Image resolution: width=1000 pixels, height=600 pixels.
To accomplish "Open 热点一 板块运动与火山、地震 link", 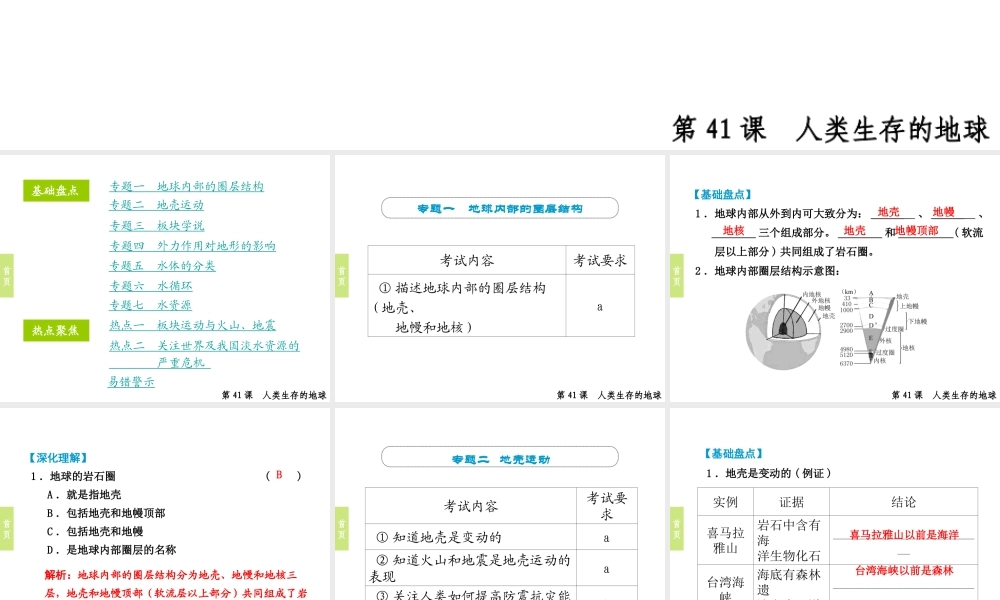I will tap(192, 325).
